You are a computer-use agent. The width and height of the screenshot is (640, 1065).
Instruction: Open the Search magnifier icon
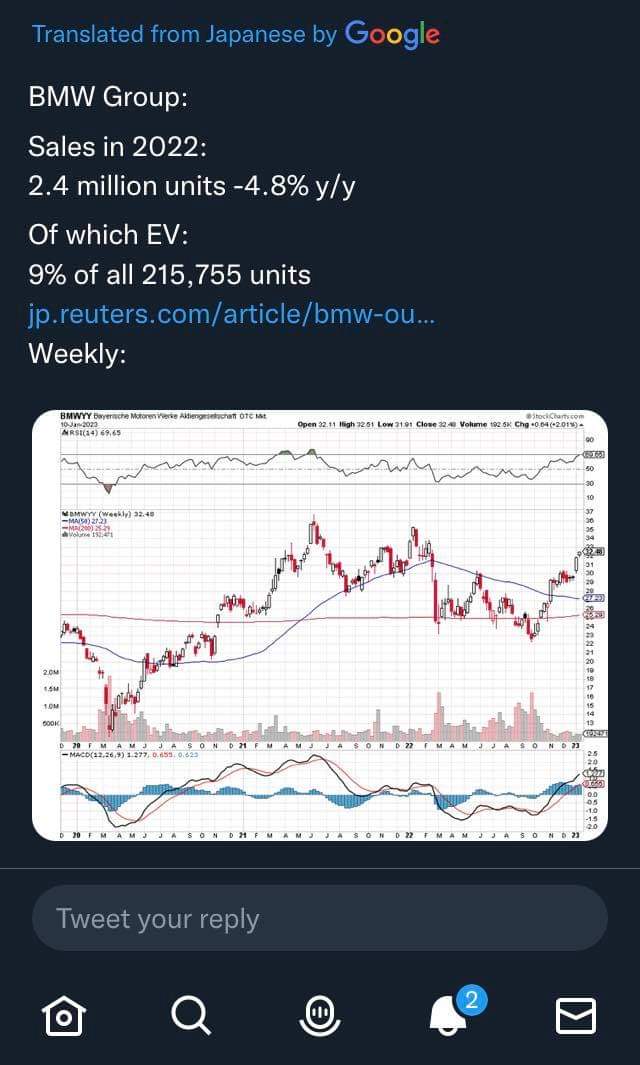[191, 1016]
